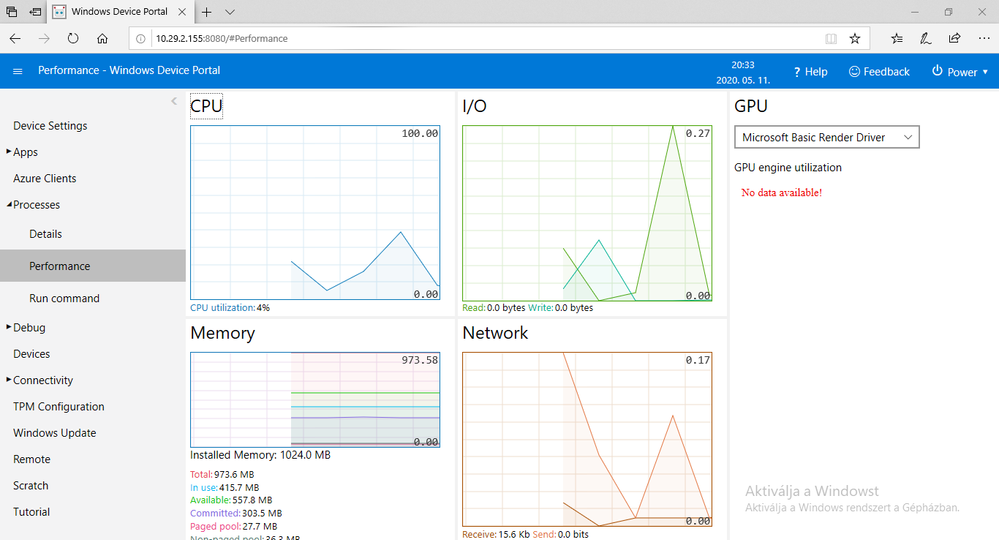The width and height of the screenshot is (999, 540).
Task: Click the address bar URL
Action: 222,39
